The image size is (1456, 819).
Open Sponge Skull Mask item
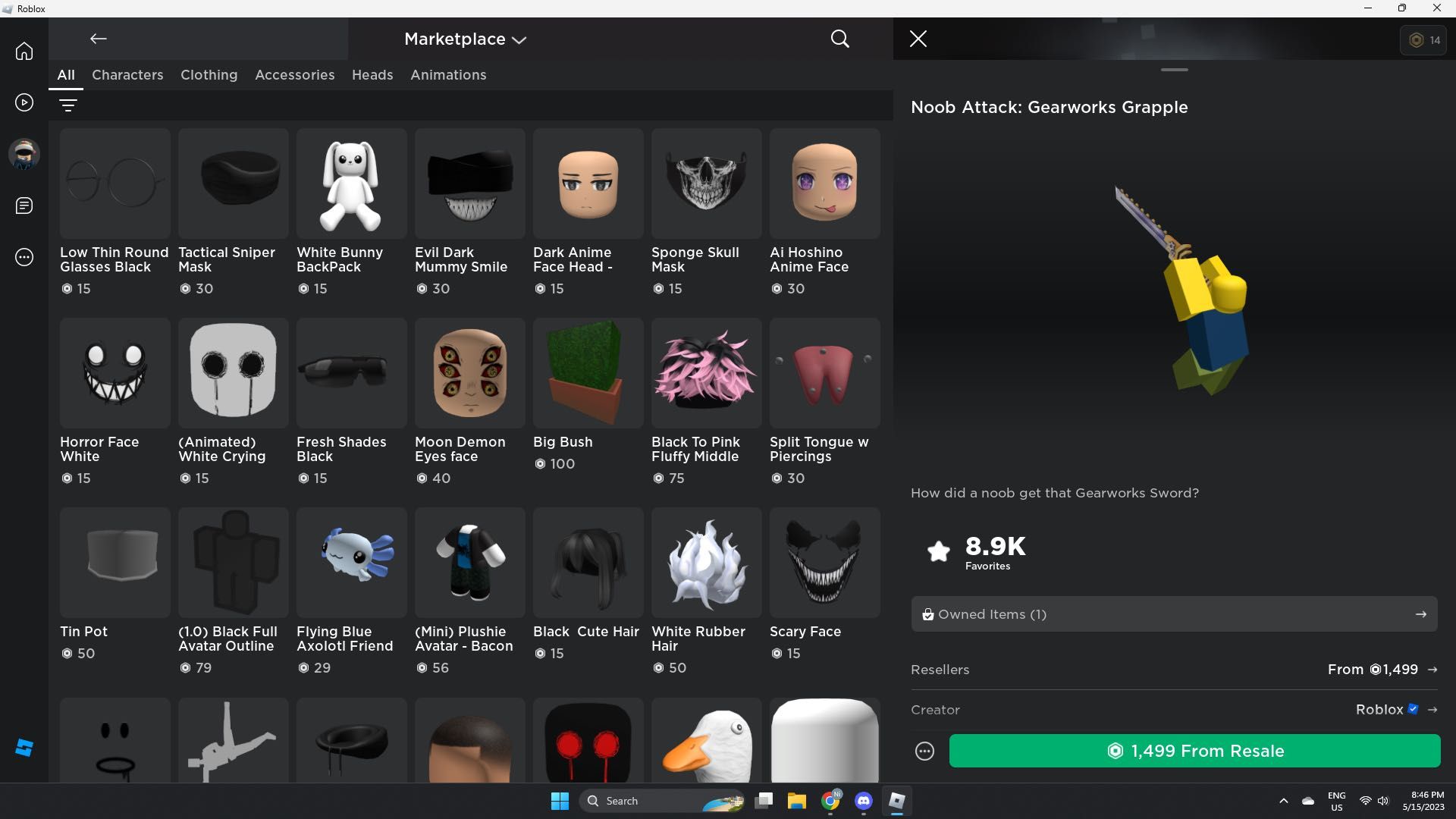point(707,212)
